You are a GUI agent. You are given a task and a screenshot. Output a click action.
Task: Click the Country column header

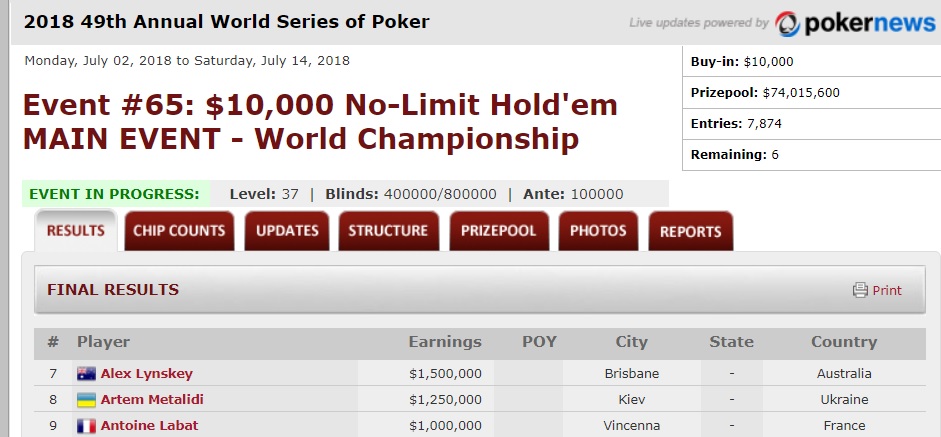coord(844,342)
